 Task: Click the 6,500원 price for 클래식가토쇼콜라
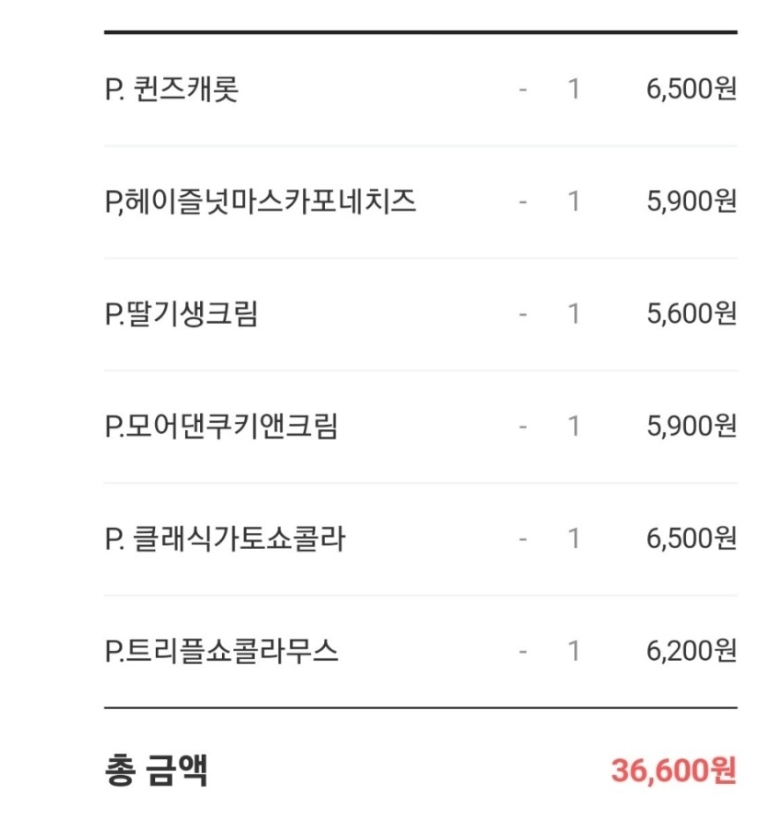click(x=691, y=540)
